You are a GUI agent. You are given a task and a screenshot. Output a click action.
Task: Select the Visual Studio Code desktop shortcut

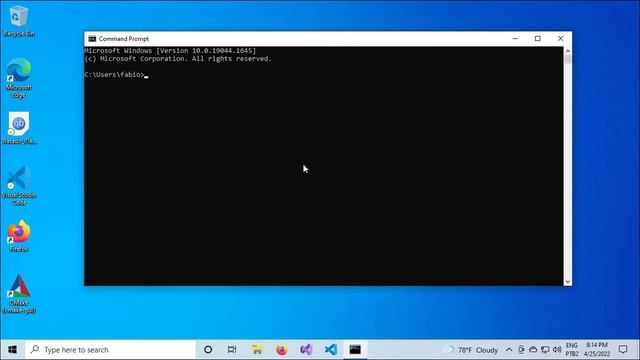click(19, 185)
